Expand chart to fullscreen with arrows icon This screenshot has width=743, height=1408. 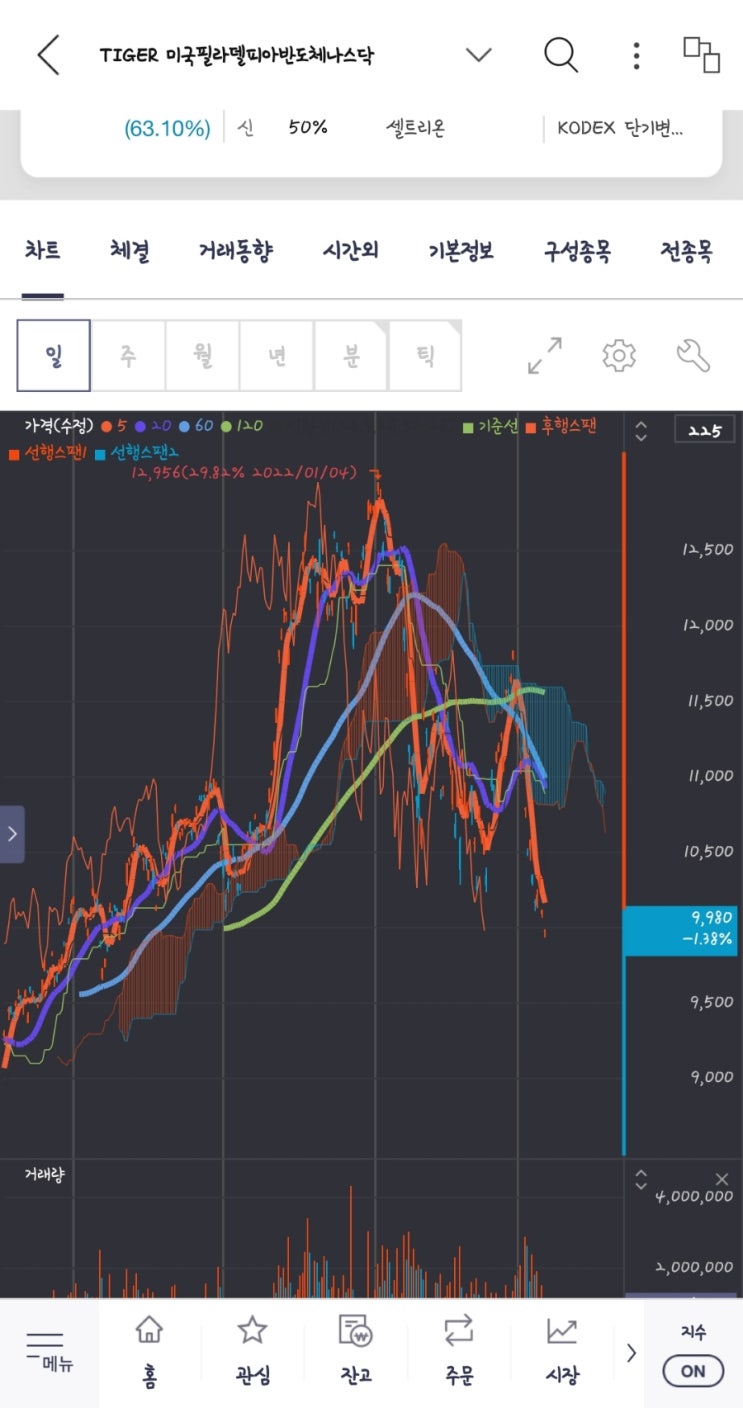(545, 356)
